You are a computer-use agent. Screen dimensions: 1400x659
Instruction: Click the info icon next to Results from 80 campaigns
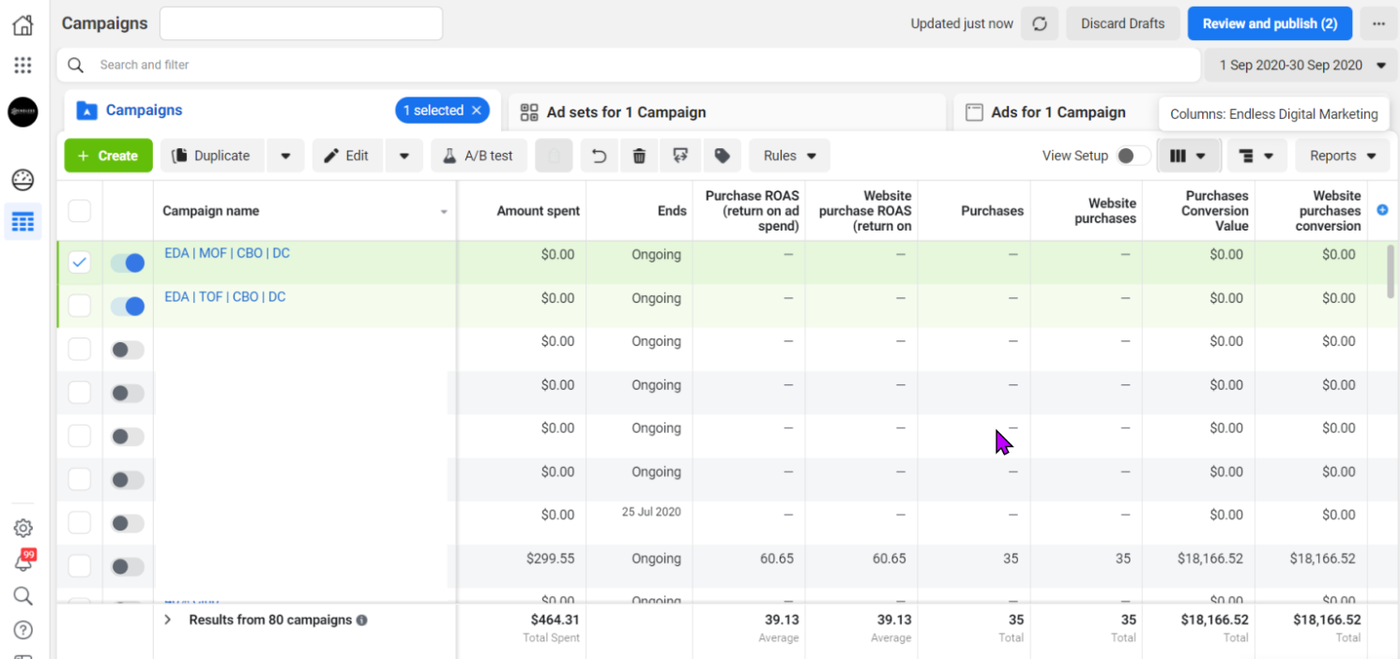[362, 620]
